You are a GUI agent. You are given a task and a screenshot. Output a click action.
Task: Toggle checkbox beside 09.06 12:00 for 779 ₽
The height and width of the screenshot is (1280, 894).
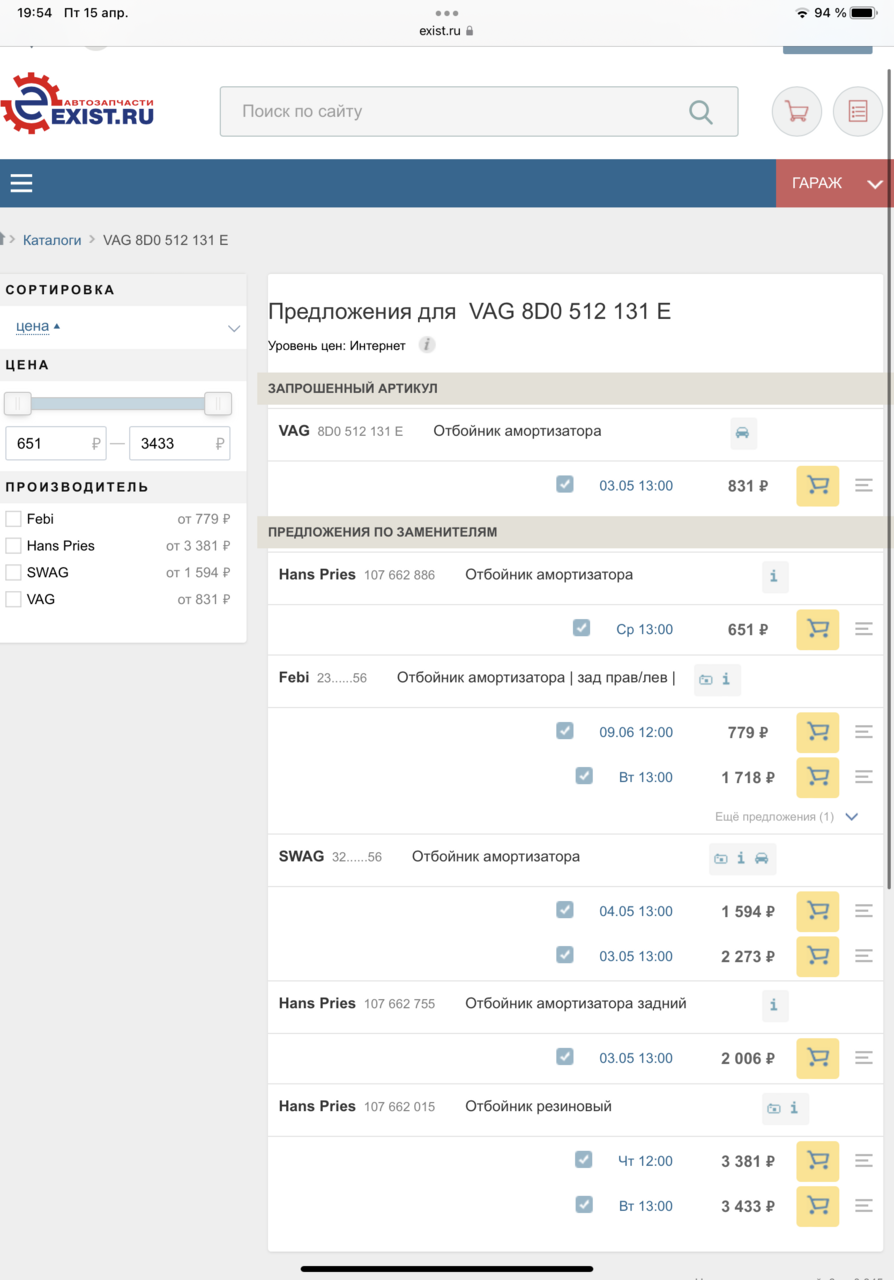(565, 730)
